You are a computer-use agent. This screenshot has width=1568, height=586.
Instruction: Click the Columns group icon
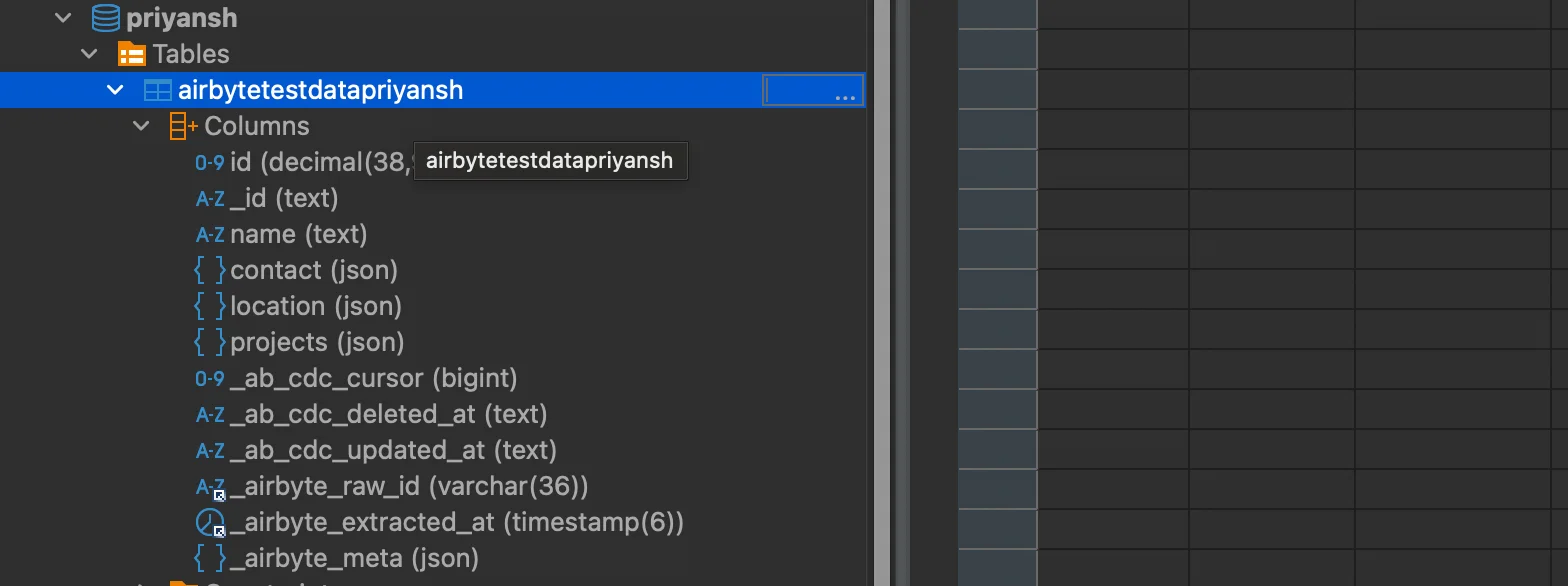[184, 126]
